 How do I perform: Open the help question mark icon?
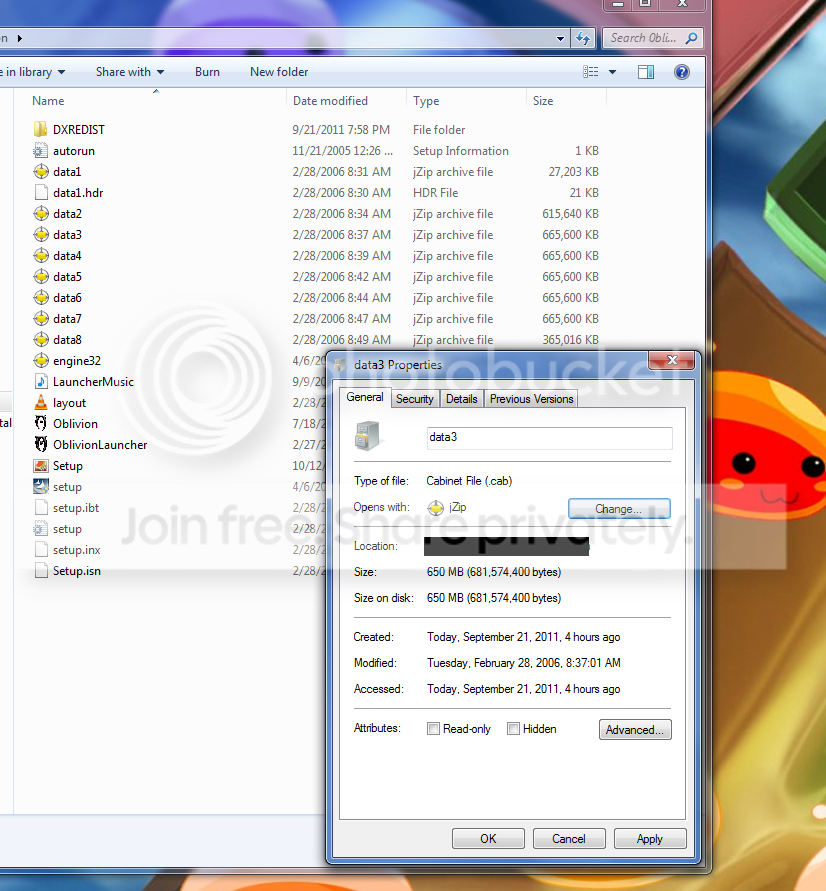coord(682,72)
